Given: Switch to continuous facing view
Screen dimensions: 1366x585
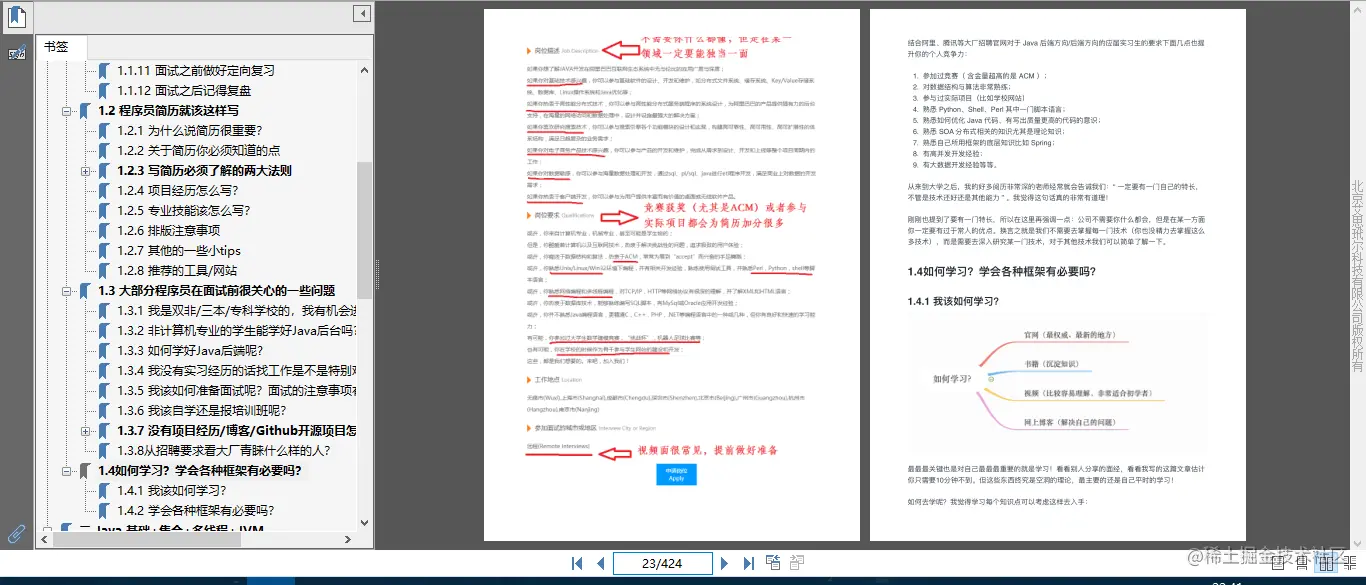Looking at the screenshot, I should [x=1351, y=564].
